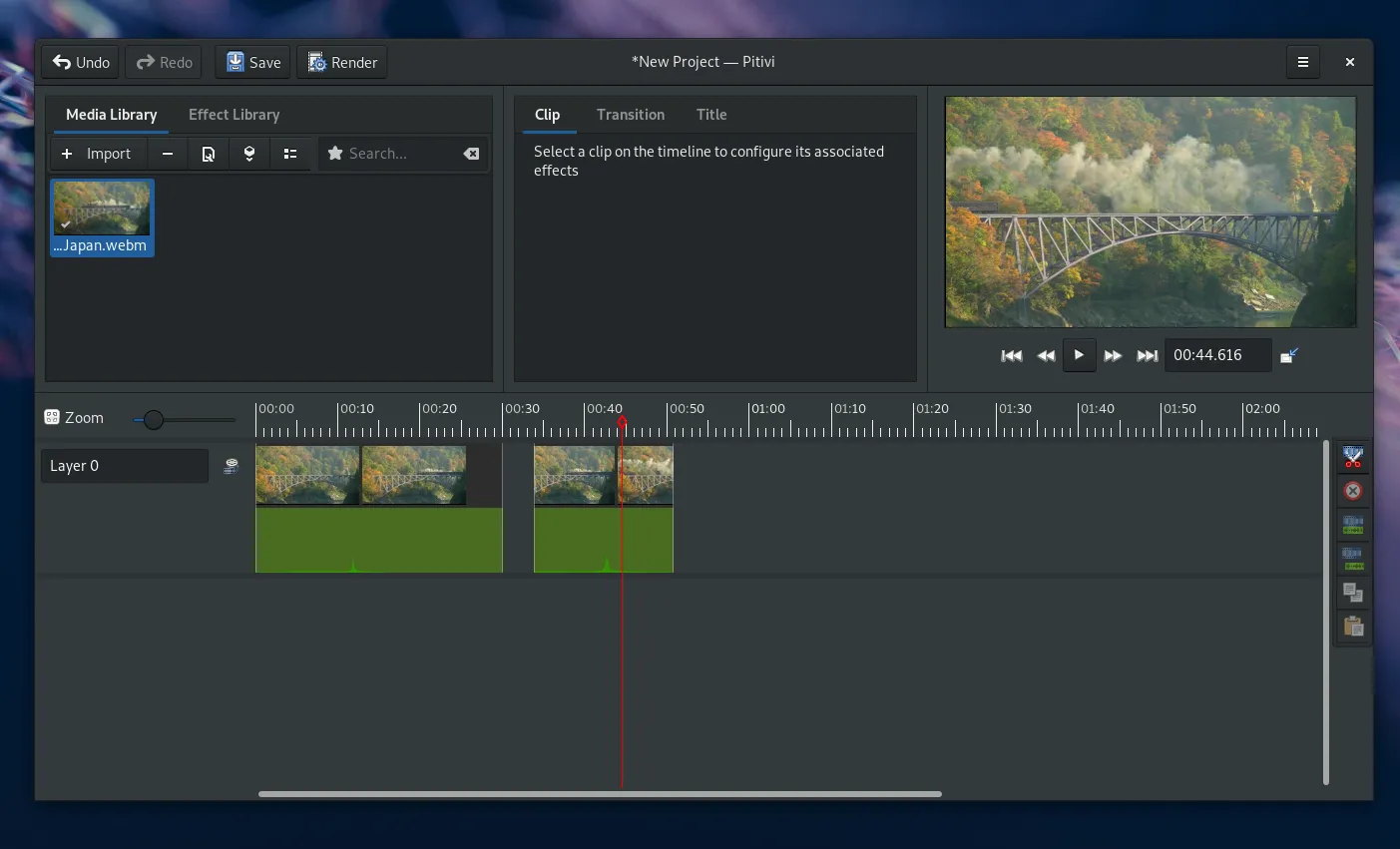This screenshot has height=849, width=1400.
Task: Paste clips using the clipboard icon
Action: [1353, 627]
